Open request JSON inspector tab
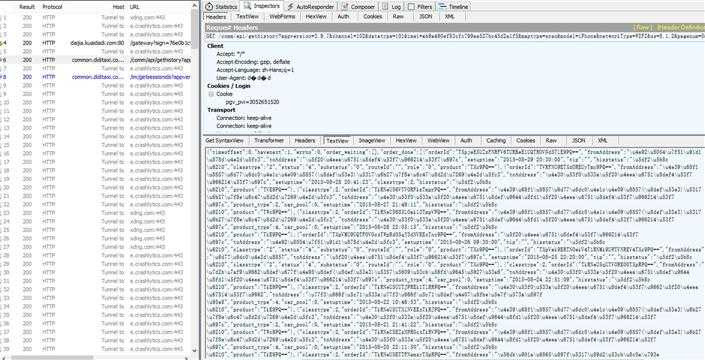 pyautogui.click(x=425, y=17)
